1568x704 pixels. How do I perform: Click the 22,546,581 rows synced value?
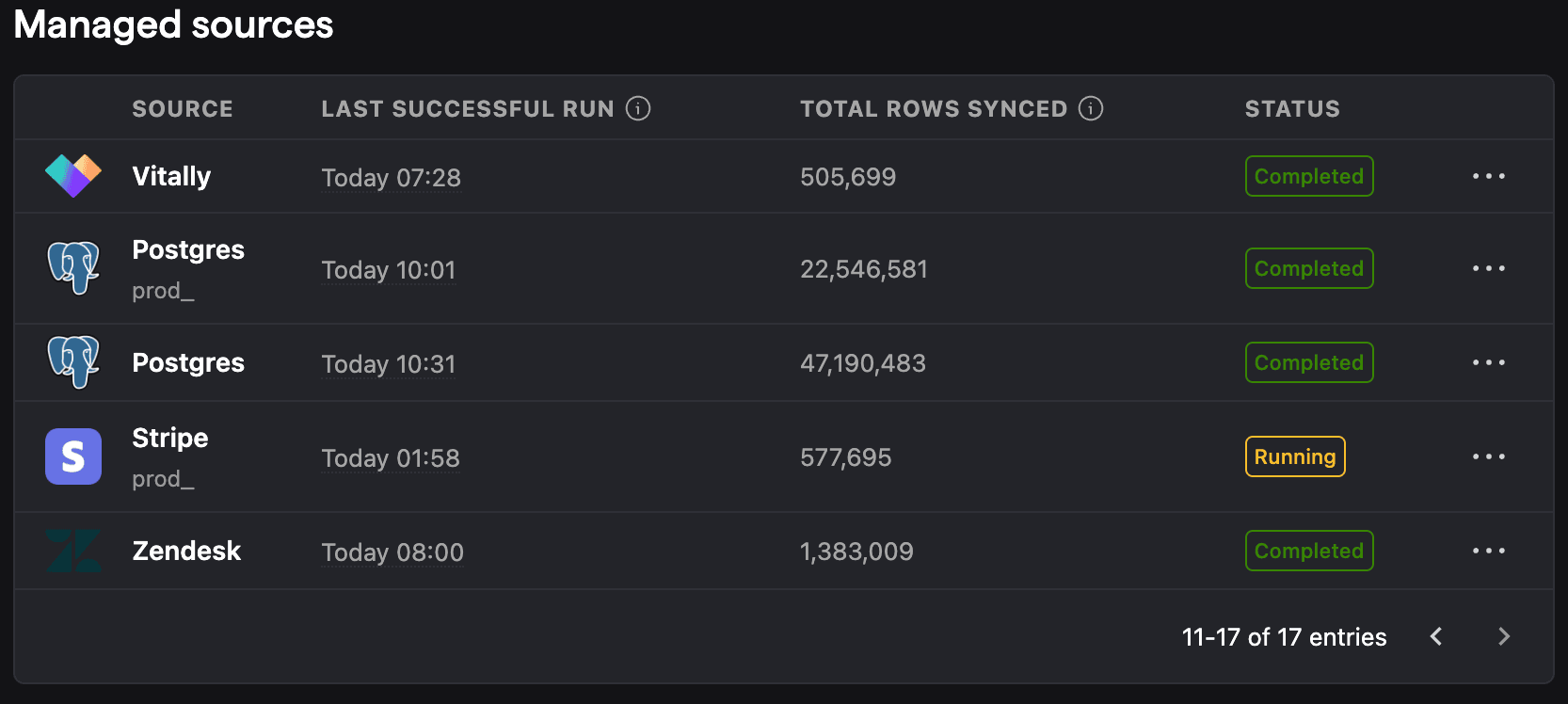864,269
